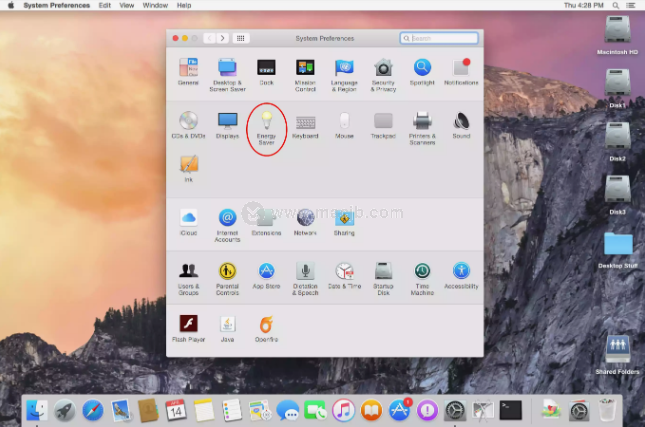Screen dimensions: 645x427
Task: Open the System Preferences menu
Action: [56, 5]
